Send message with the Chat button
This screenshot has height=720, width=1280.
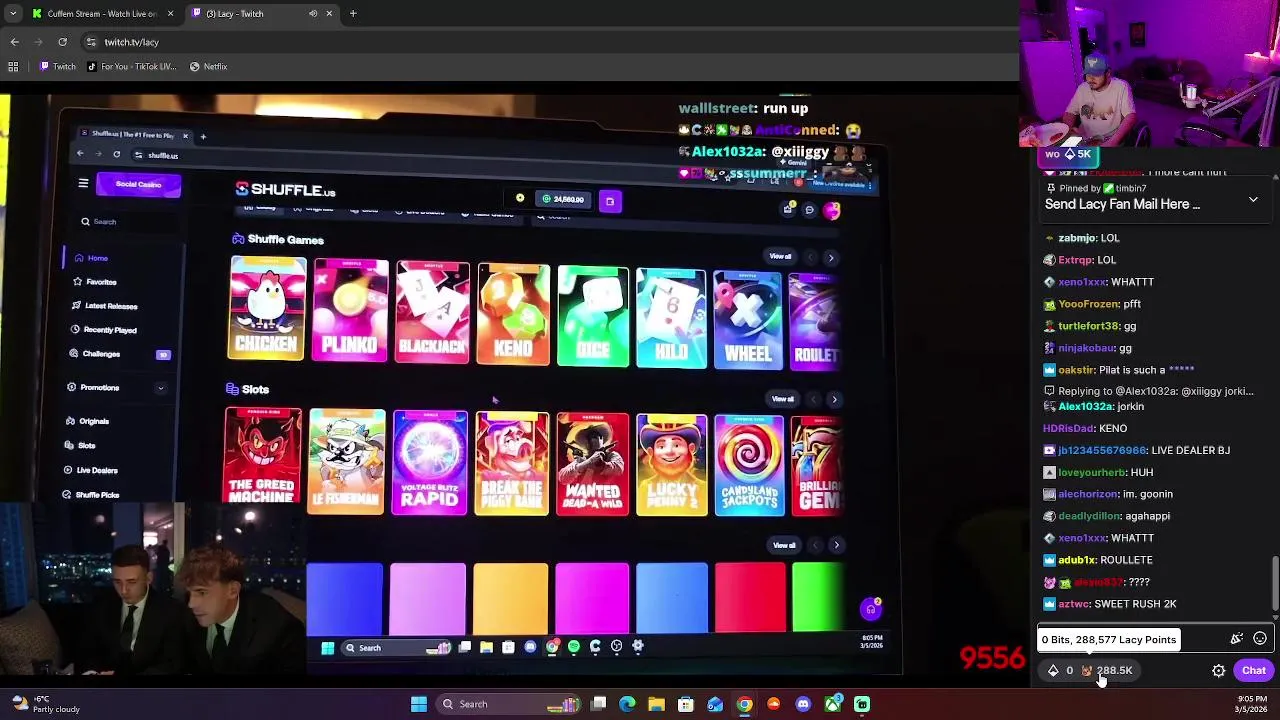tap(1254, 671)
